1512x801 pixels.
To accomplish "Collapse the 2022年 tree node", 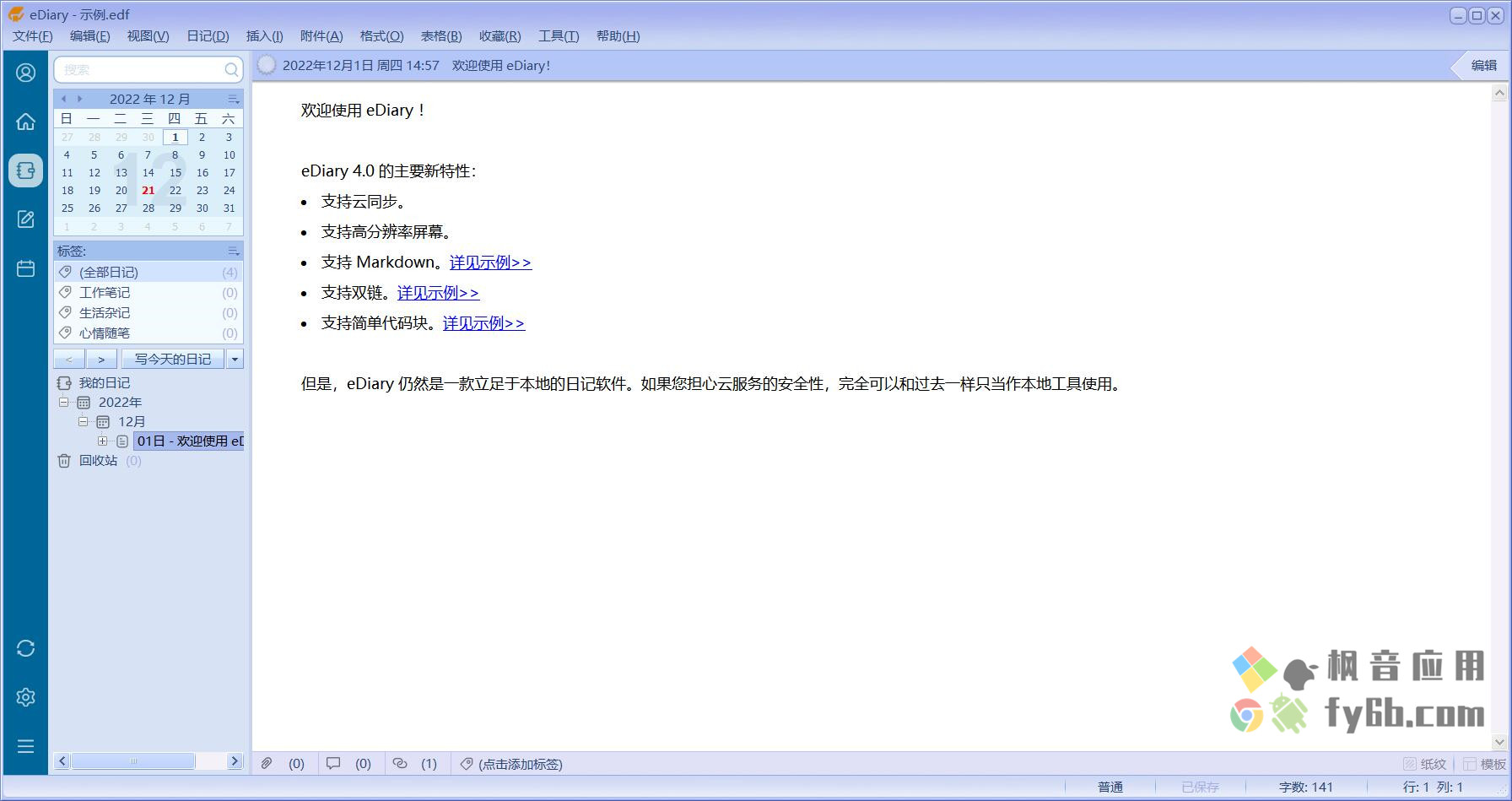I will click(63, 403).
